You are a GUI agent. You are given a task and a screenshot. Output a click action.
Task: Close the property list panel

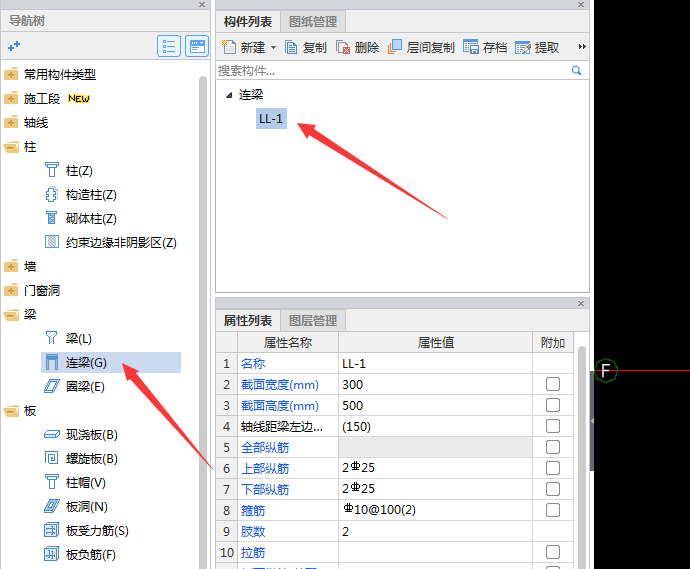coord(581,304)
